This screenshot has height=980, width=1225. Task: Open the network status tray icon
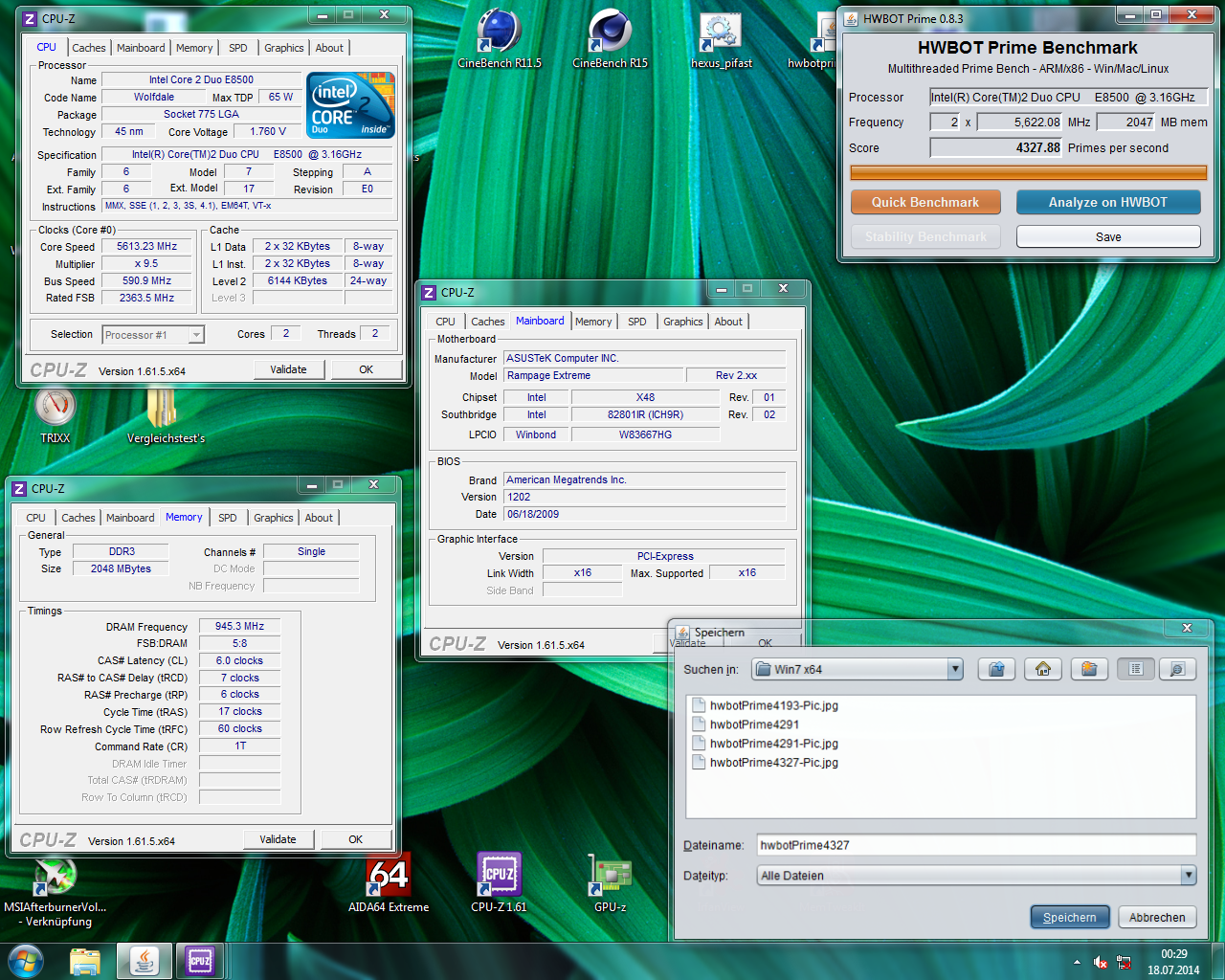click(1124, 962)
